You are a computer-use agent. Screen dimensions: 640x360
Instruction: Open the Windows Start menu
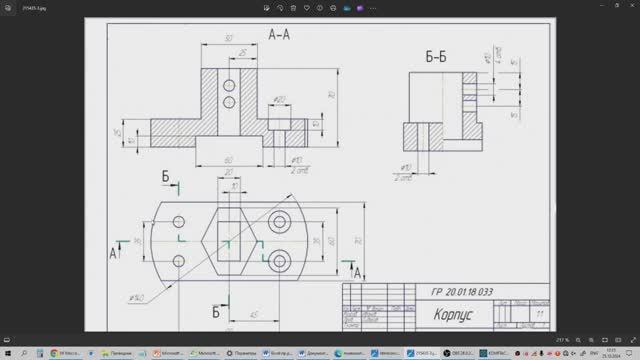(x=8, y=353)
